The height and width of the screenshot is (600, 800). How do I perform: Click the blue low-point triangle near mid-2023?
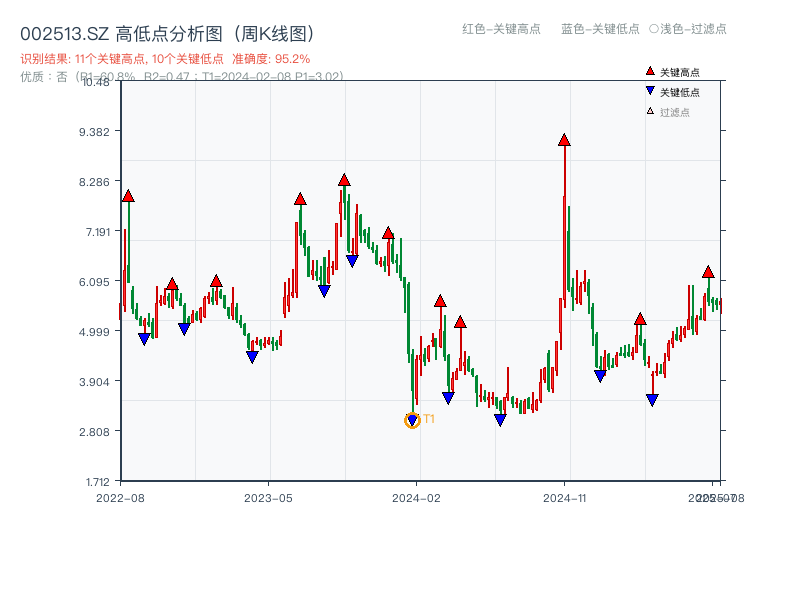(251, 356)
